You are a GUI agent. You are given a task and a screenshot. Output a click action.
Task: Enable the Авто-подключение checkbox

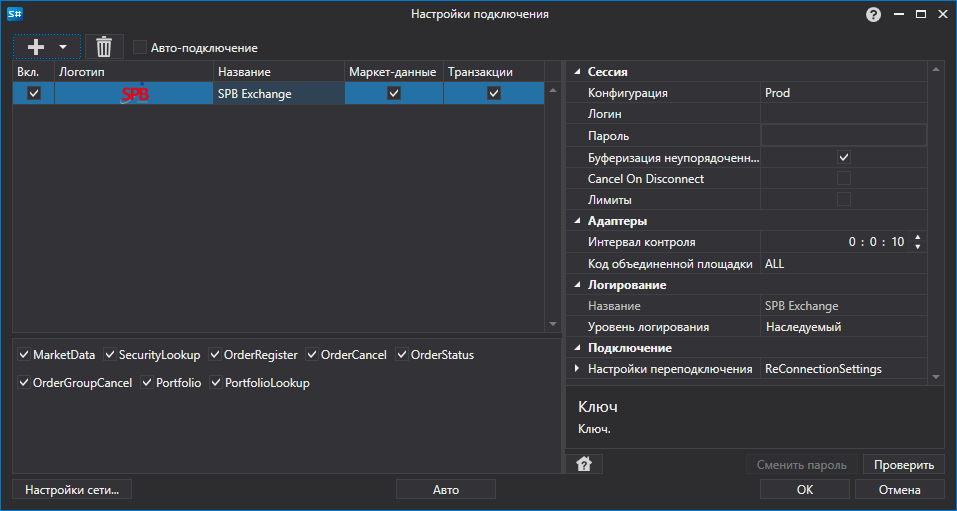[140, 48]
